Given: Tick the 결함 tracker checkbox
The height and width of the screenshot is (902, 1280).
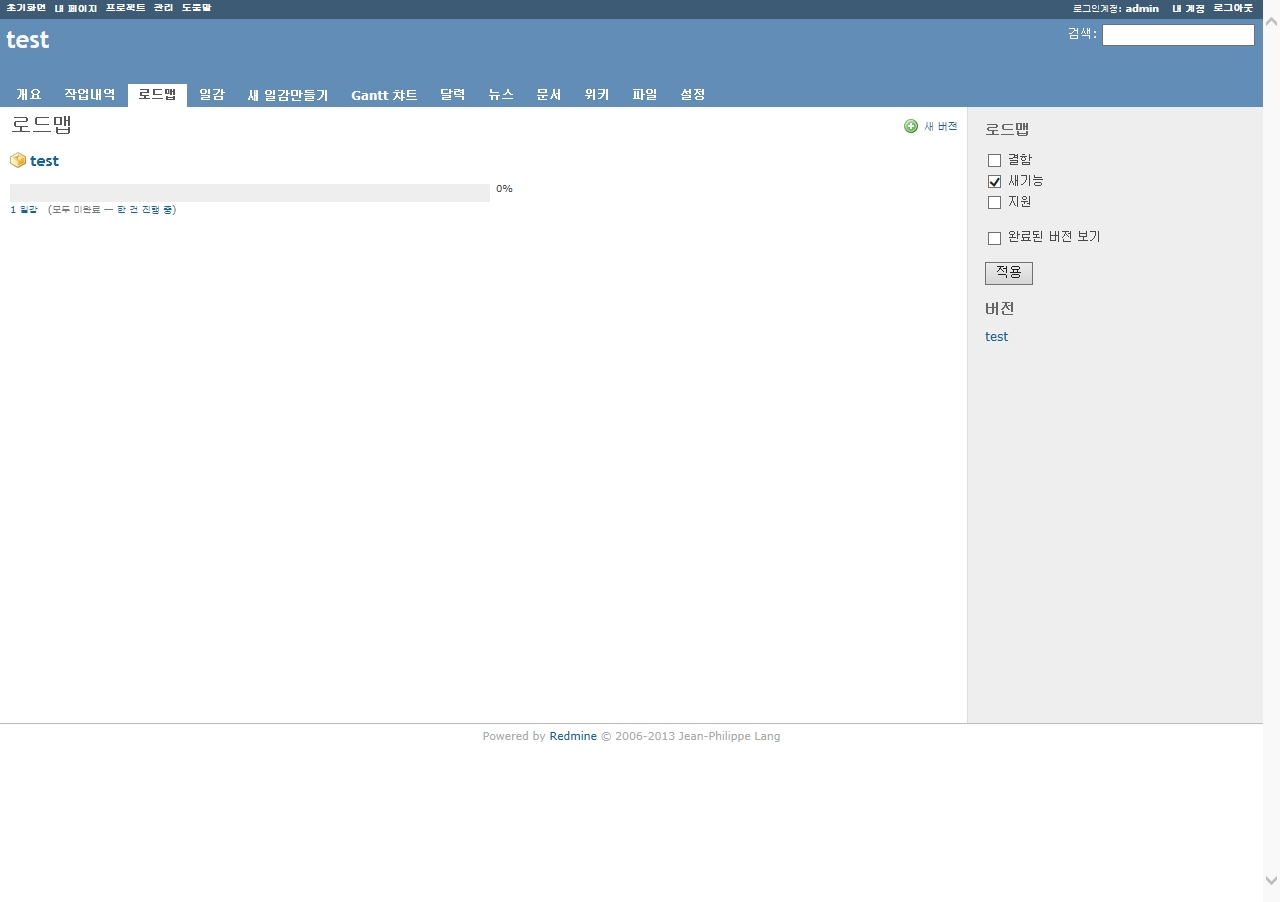Looking at the screenshot, I should tap(994, 160).
